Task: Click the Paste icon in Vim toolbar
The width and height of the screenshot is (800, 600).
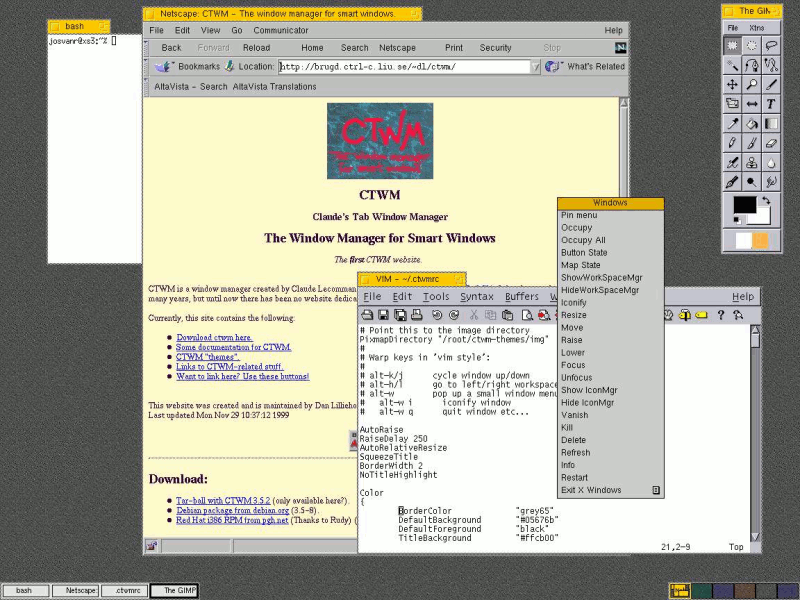Action: click(508, 315)
